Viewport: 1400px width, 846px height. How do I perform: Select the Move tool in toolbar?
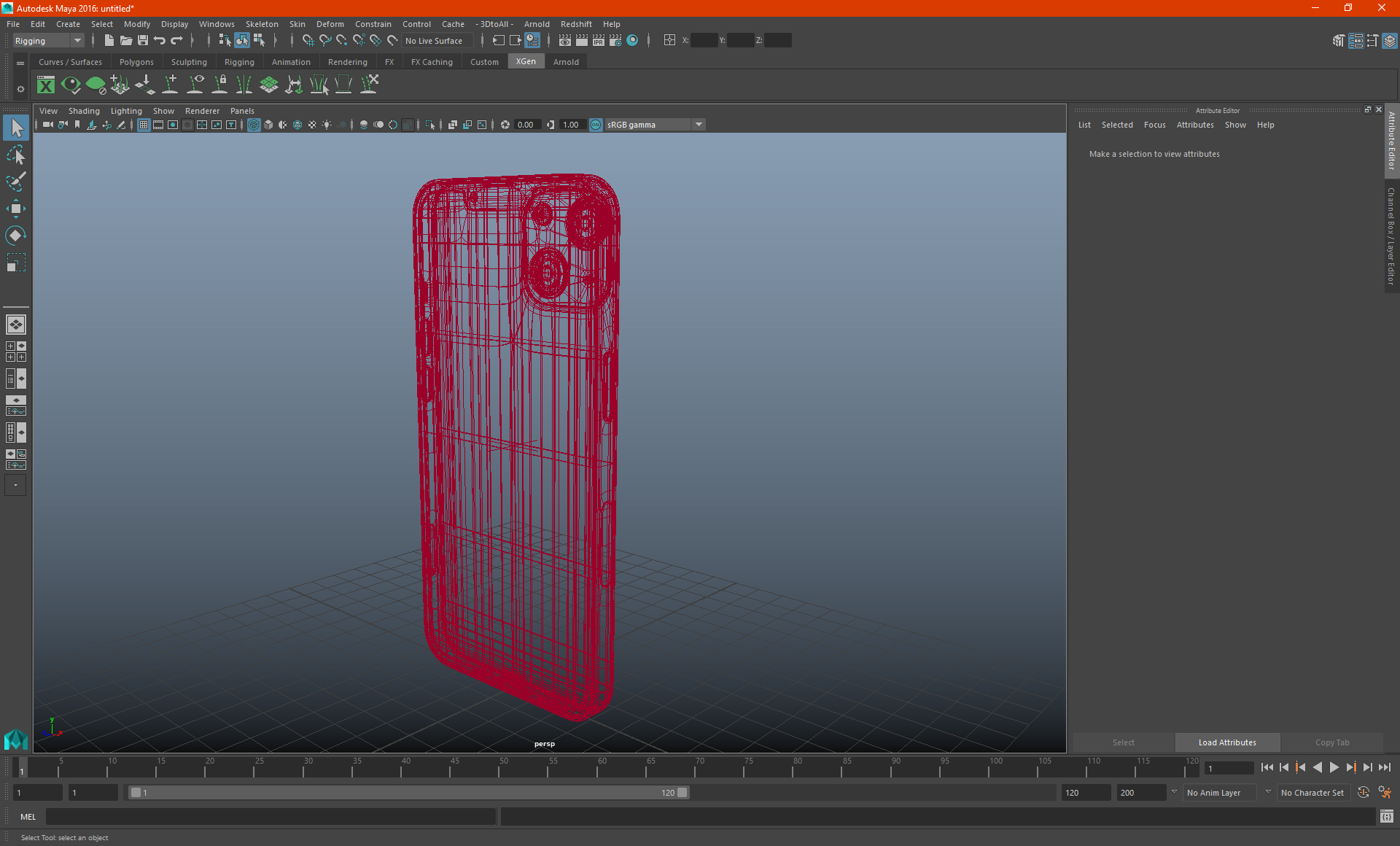click(x=15, y=209)
